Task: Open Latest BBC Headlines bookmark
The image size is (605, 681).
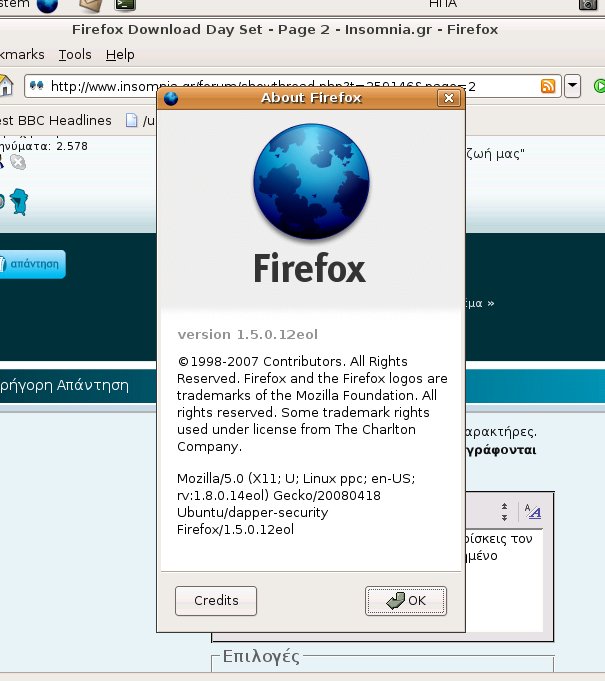Action: click(56, 120)
